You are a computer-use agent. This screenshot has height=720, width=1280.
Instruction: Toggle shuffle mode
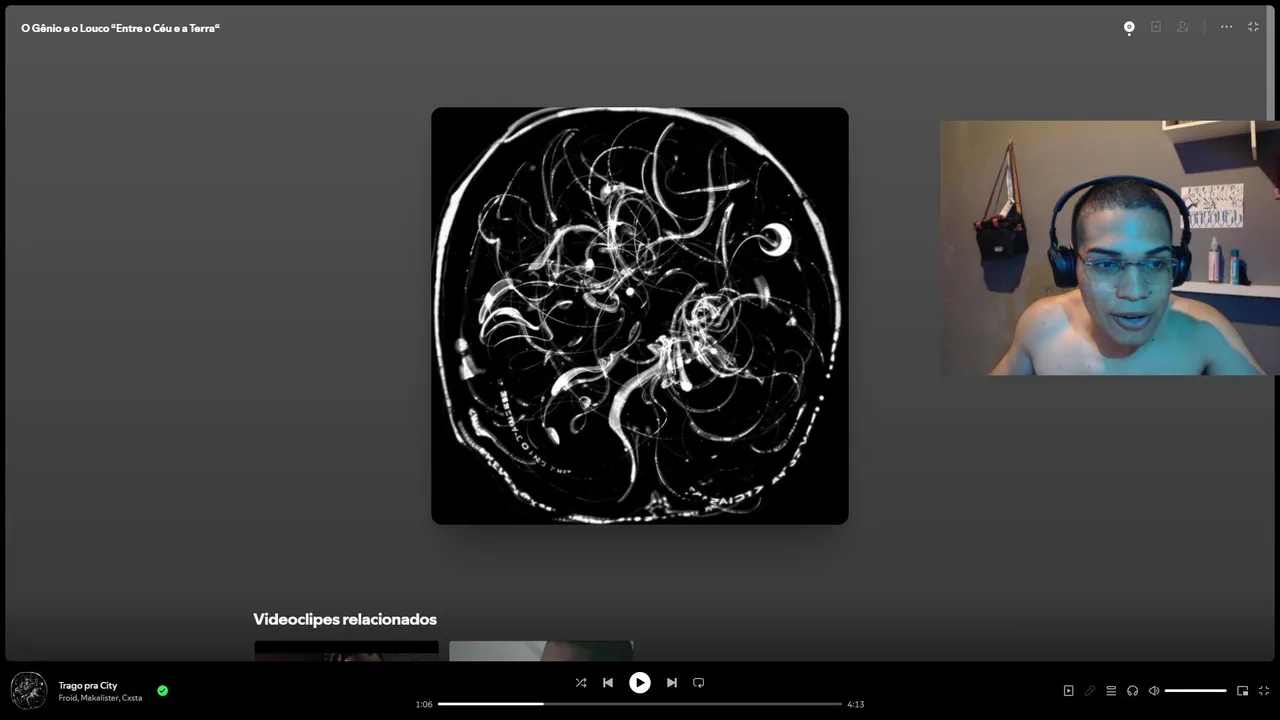[x=581, y=683]
